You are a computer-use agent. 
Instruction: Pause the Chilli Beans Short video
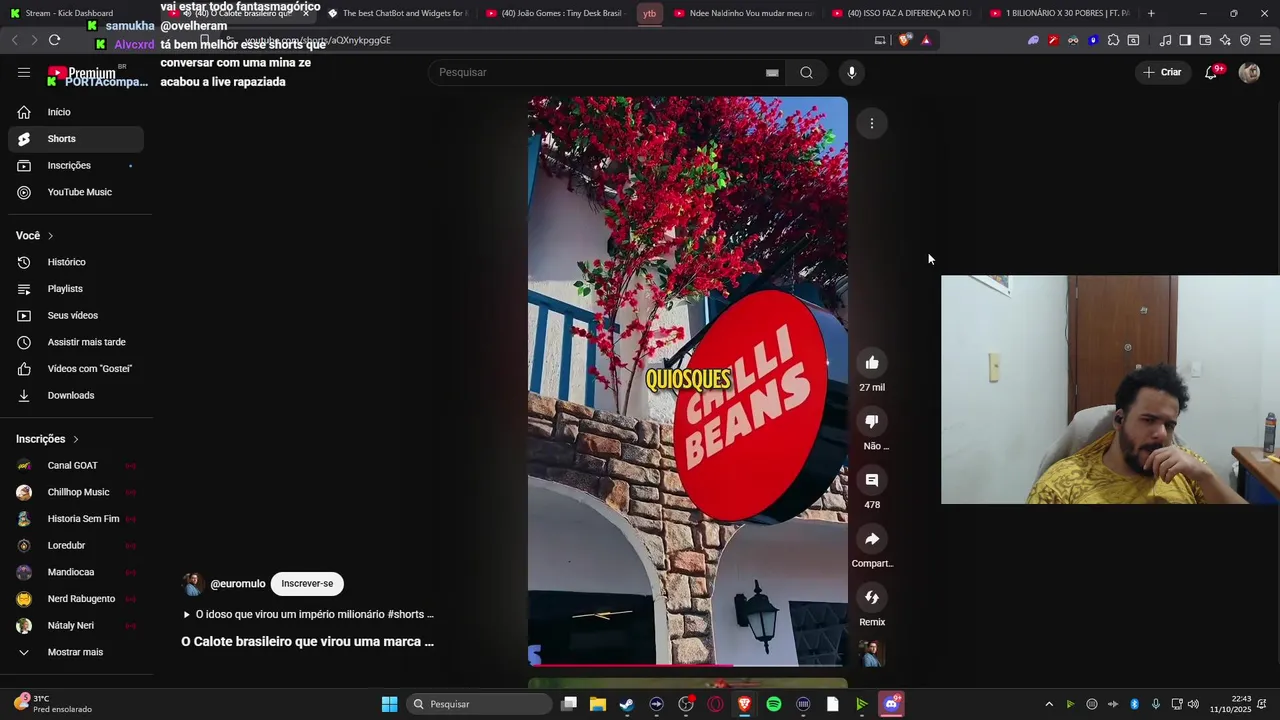point(688,380)
